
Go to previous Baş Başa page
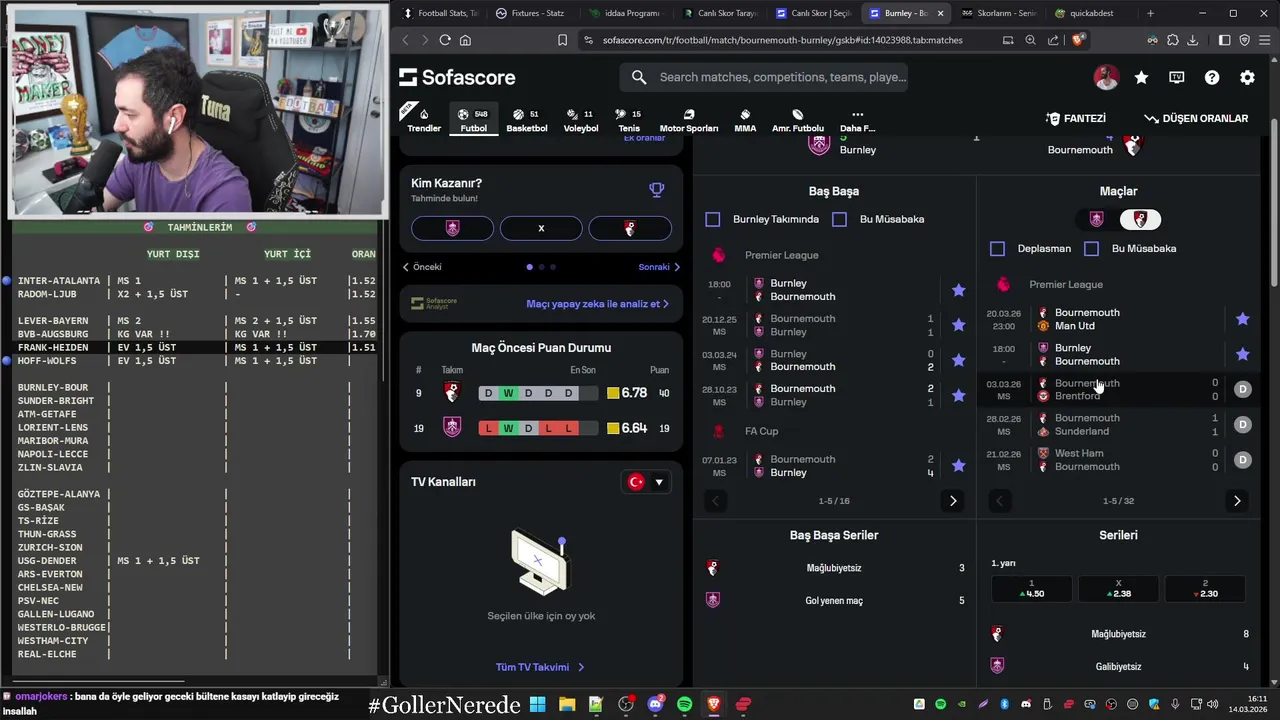[x=715, y=501]
